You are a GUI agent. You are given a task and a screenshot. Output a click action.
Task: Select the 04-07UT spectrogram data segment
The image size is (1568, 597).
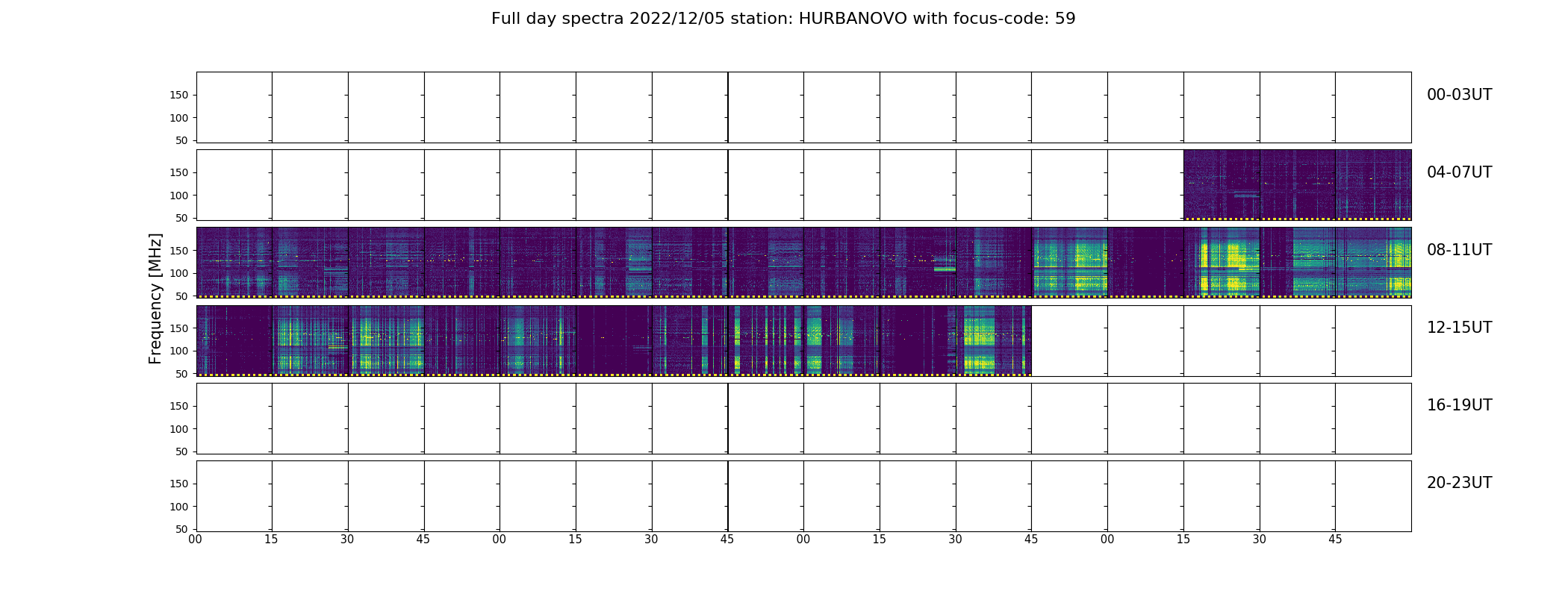(x=1297, y=185)
